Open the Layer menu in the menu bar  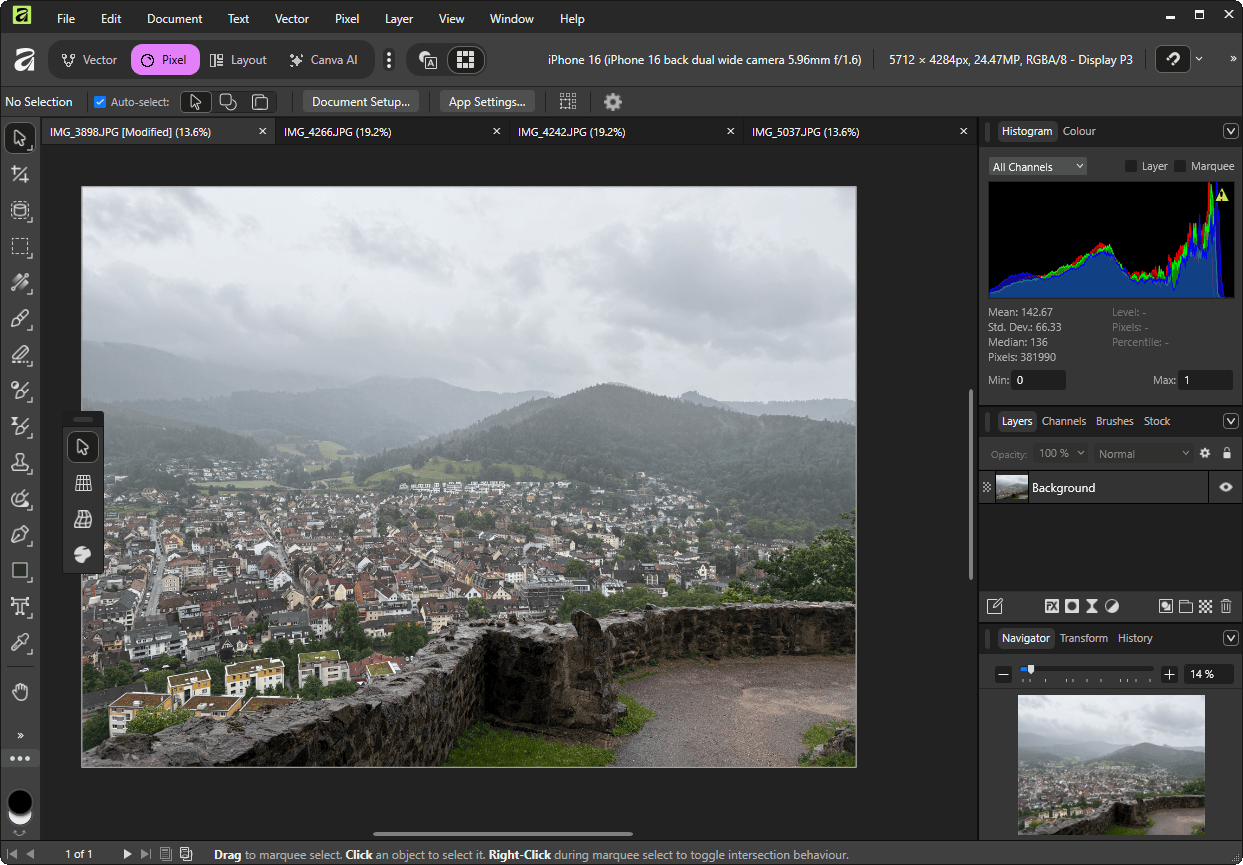pos(399,19)
